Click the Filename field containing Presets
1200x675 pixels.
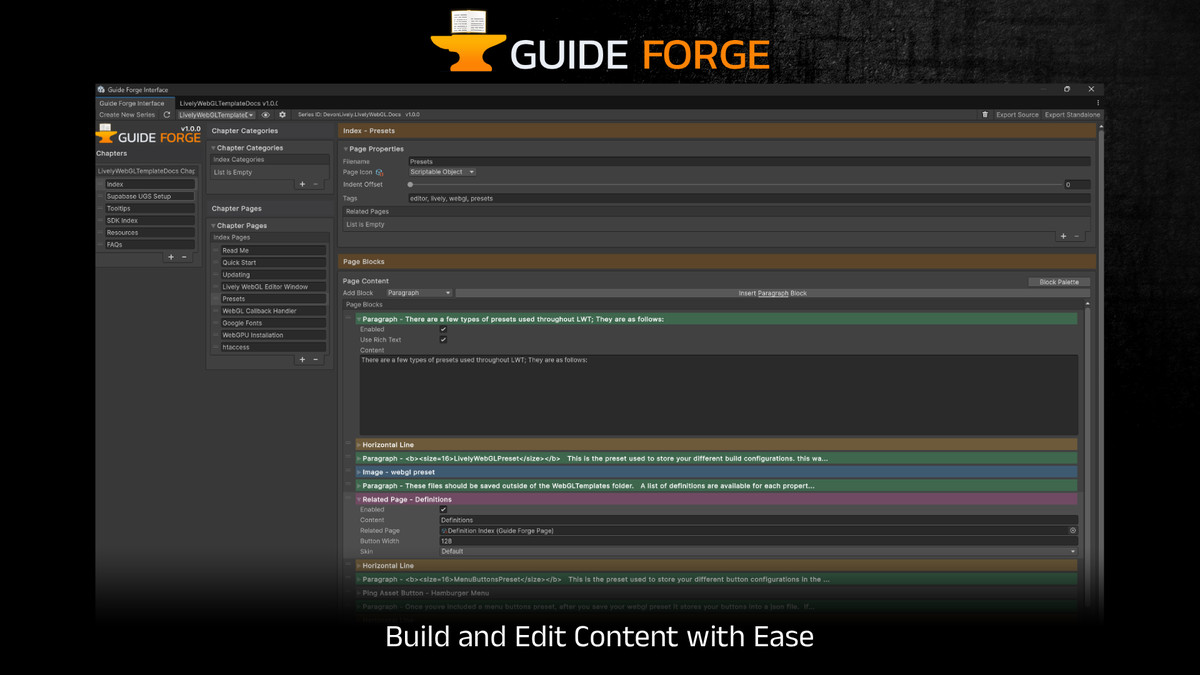749,161
